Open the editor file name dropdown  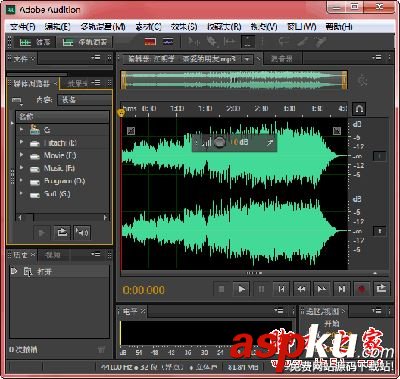click(x=247, y=59)
